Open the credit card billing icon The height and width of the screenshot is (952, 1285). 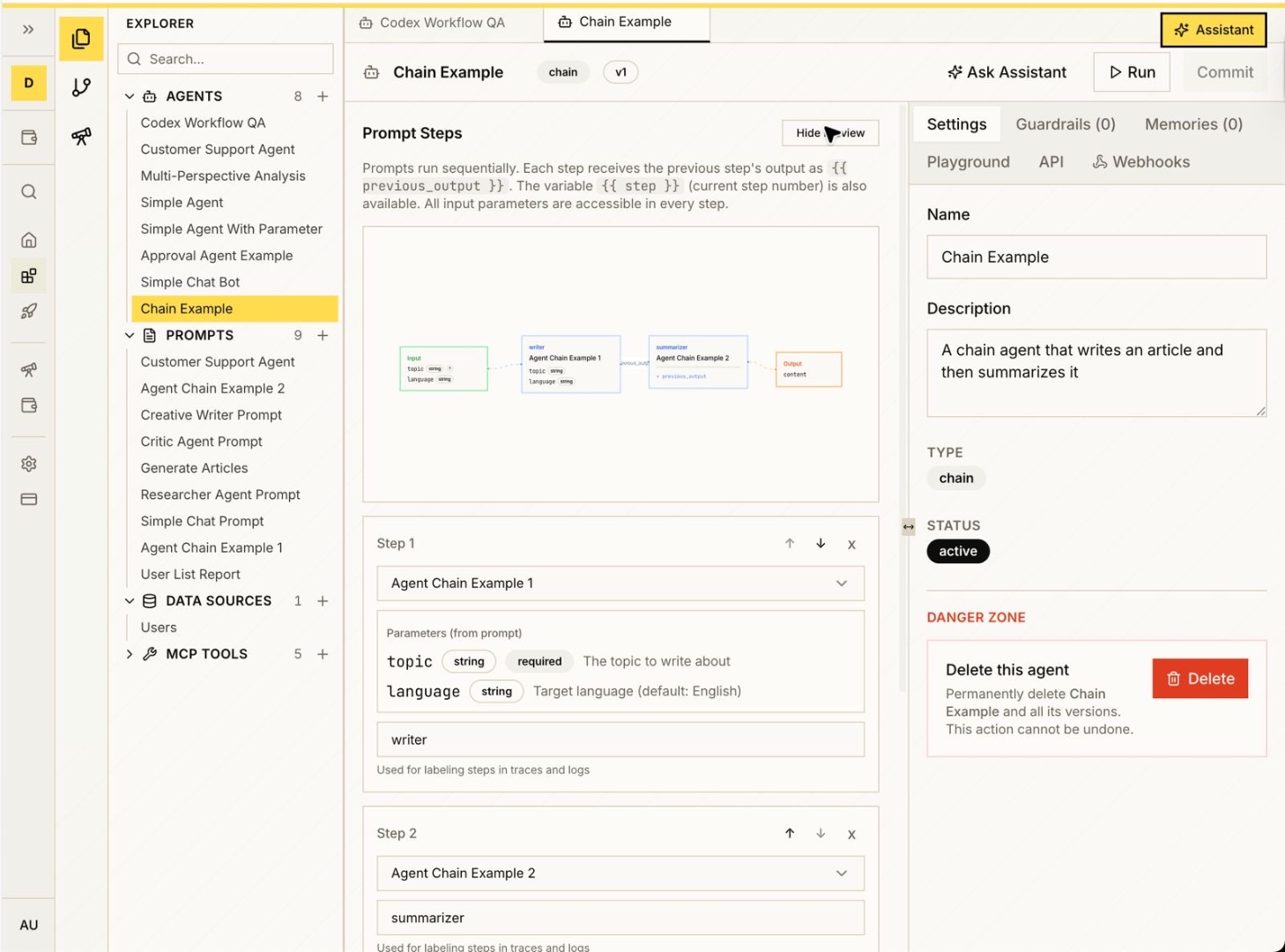(29, 499)
